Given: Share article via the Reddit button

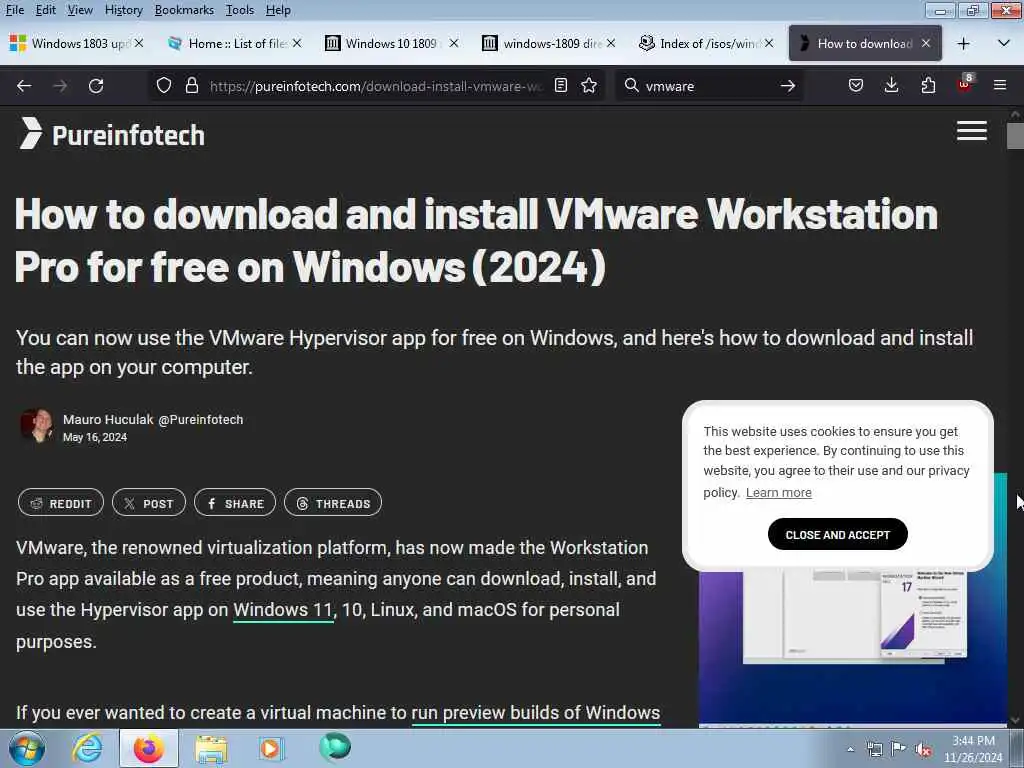Looking at the screenshot, I should tap(61, 503).
